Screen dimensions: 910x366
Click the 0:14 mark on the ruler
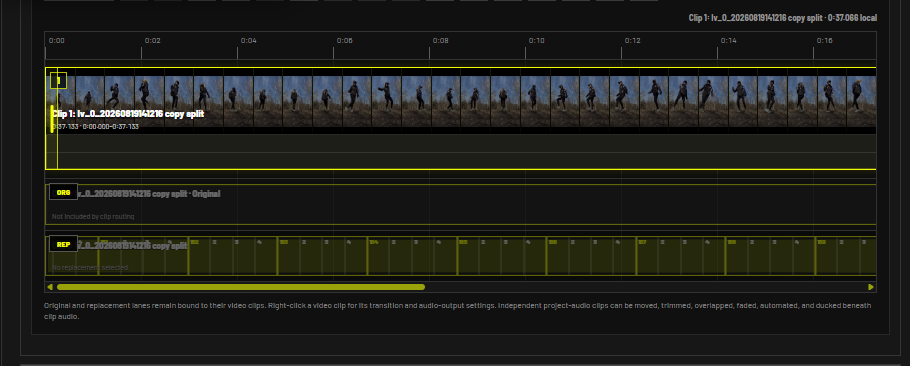(x=728, y=41)
